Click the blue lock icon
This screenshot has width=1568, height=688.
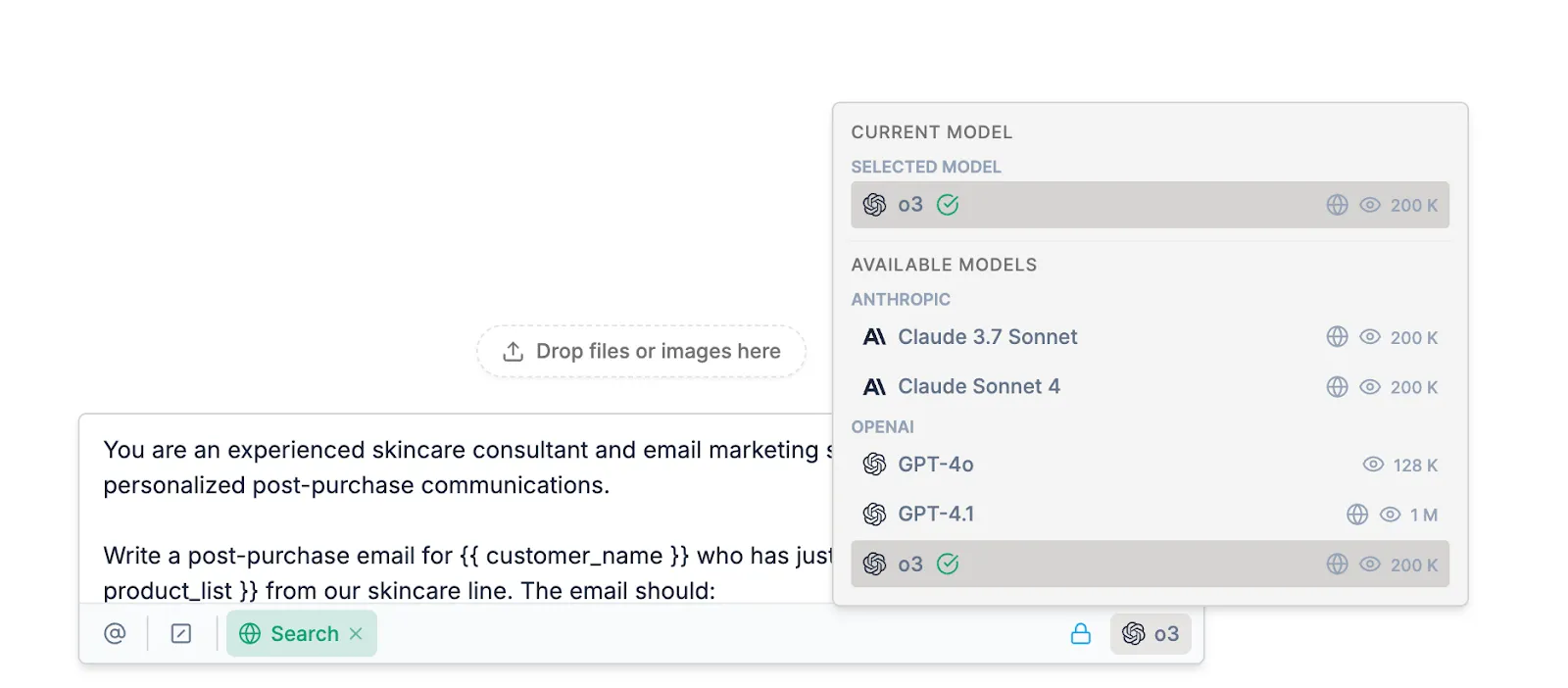[1081, 633]
